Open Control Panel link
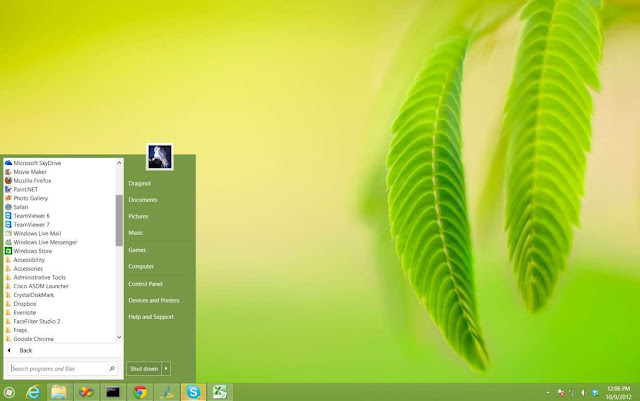Image resolution: width=640 pixels, height=401 pixels. point(145,284)
